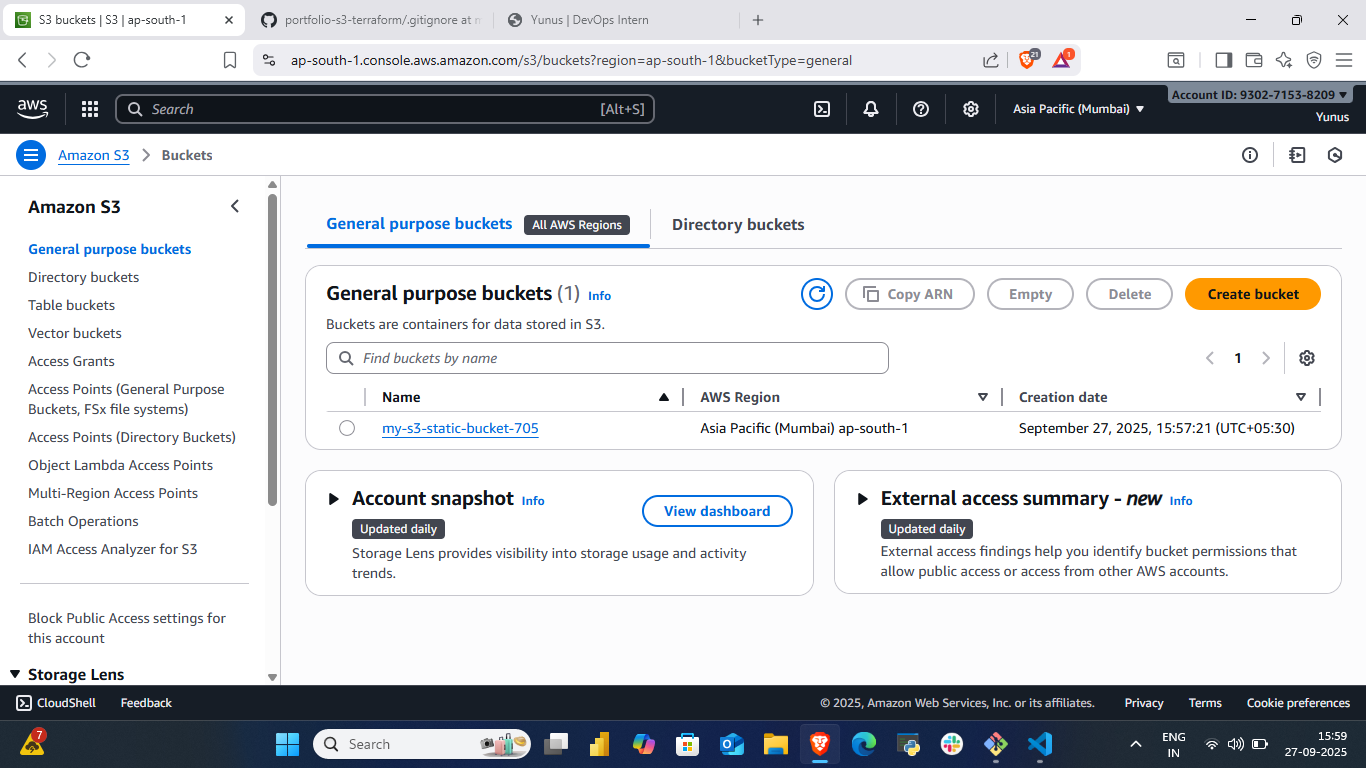
Task: Refresh the general purpose buckets list
Action: coord(817,294)
